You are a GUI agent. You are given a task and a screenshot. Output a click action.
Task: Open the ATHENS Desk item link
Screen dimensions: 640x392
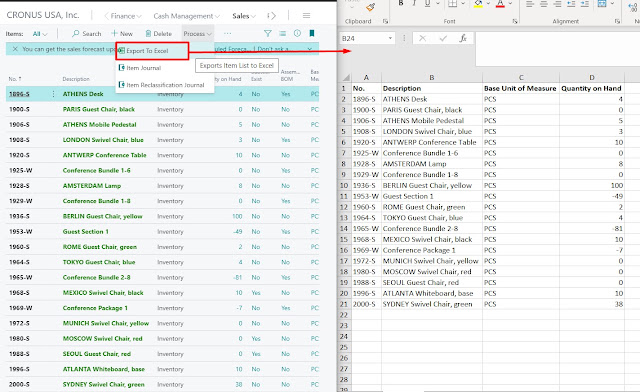[x=83, y=94]
